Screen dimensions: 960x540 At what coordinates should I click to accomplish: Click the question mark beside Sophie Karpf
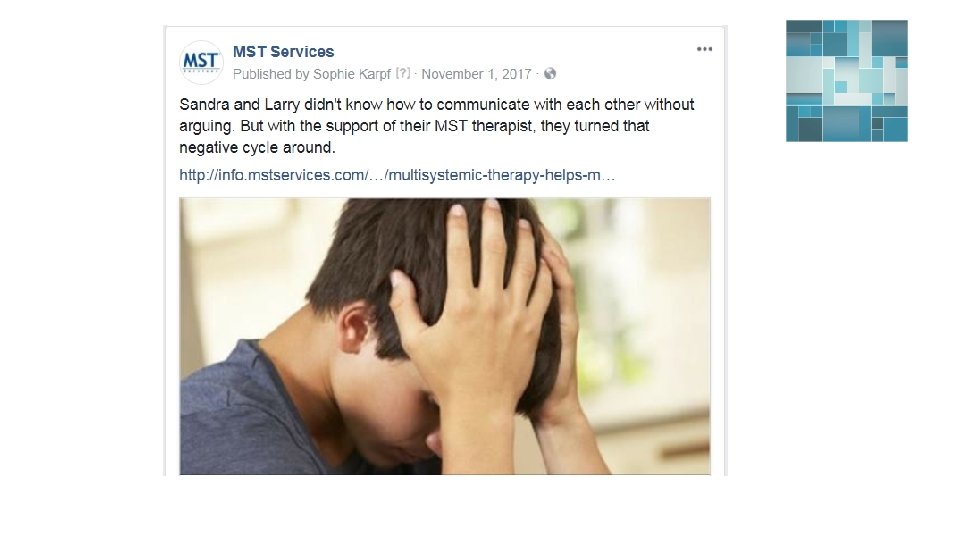403,73
